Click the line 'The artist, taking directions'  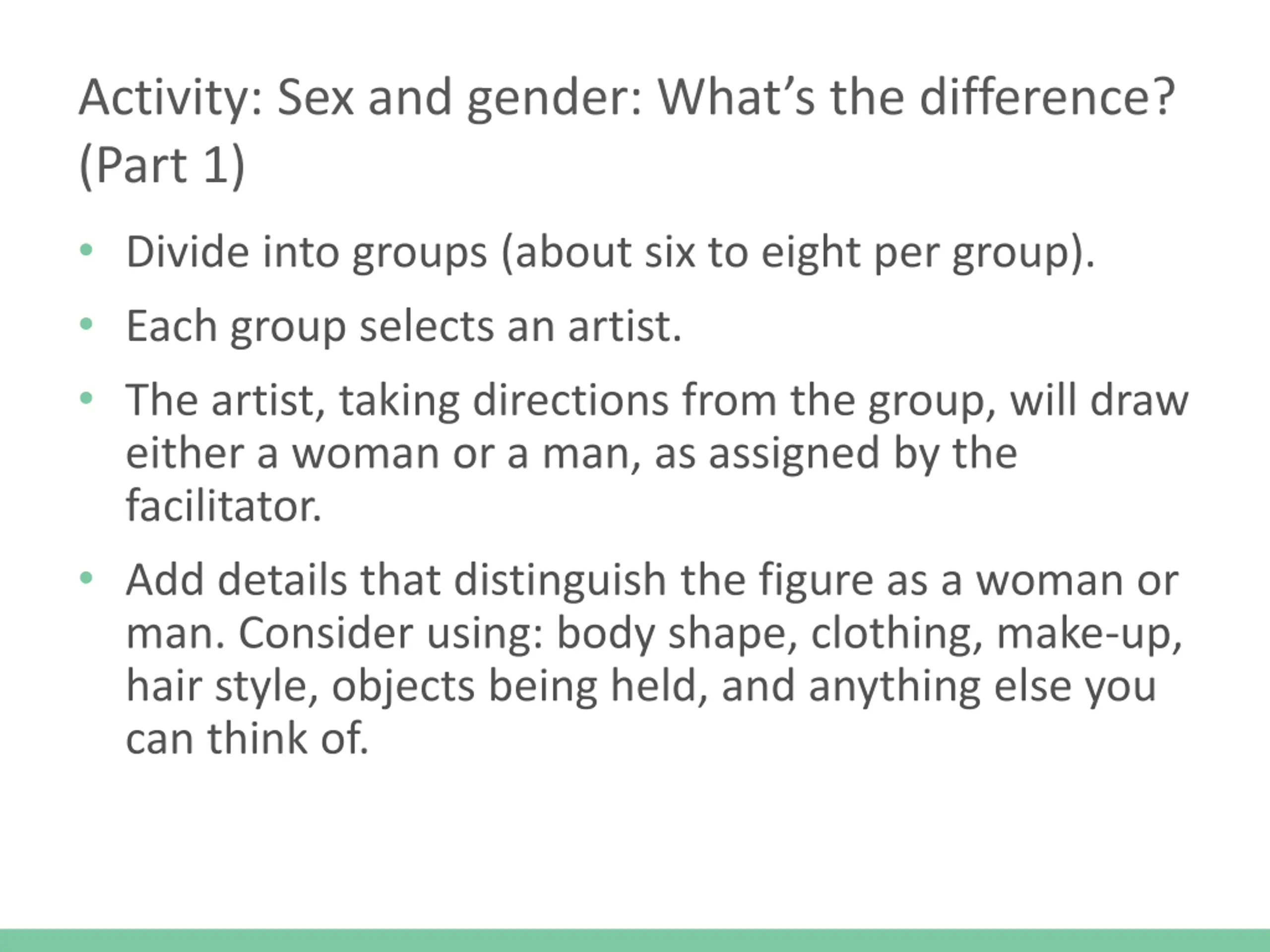657,401
